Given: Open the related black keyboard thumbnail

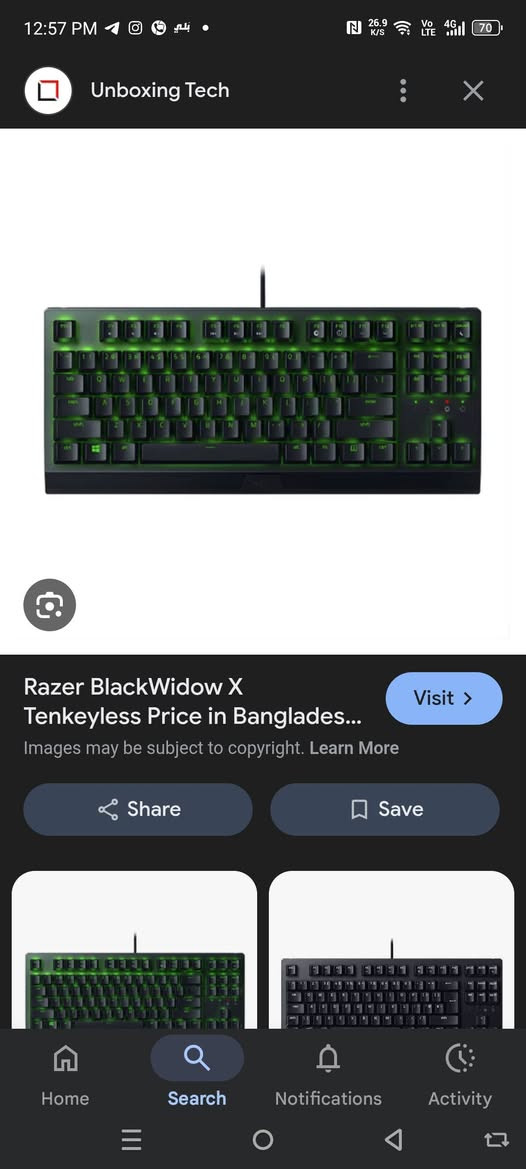Looking at the screenshot, I should pyautogui.click(x=391, y=950).
